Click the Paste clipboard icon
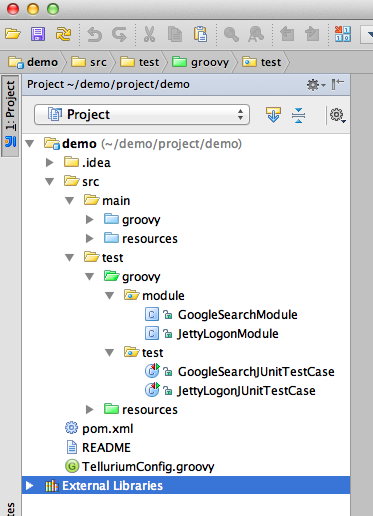The height and width of the screenshot is (516, 373). click(x=200, y=34)
